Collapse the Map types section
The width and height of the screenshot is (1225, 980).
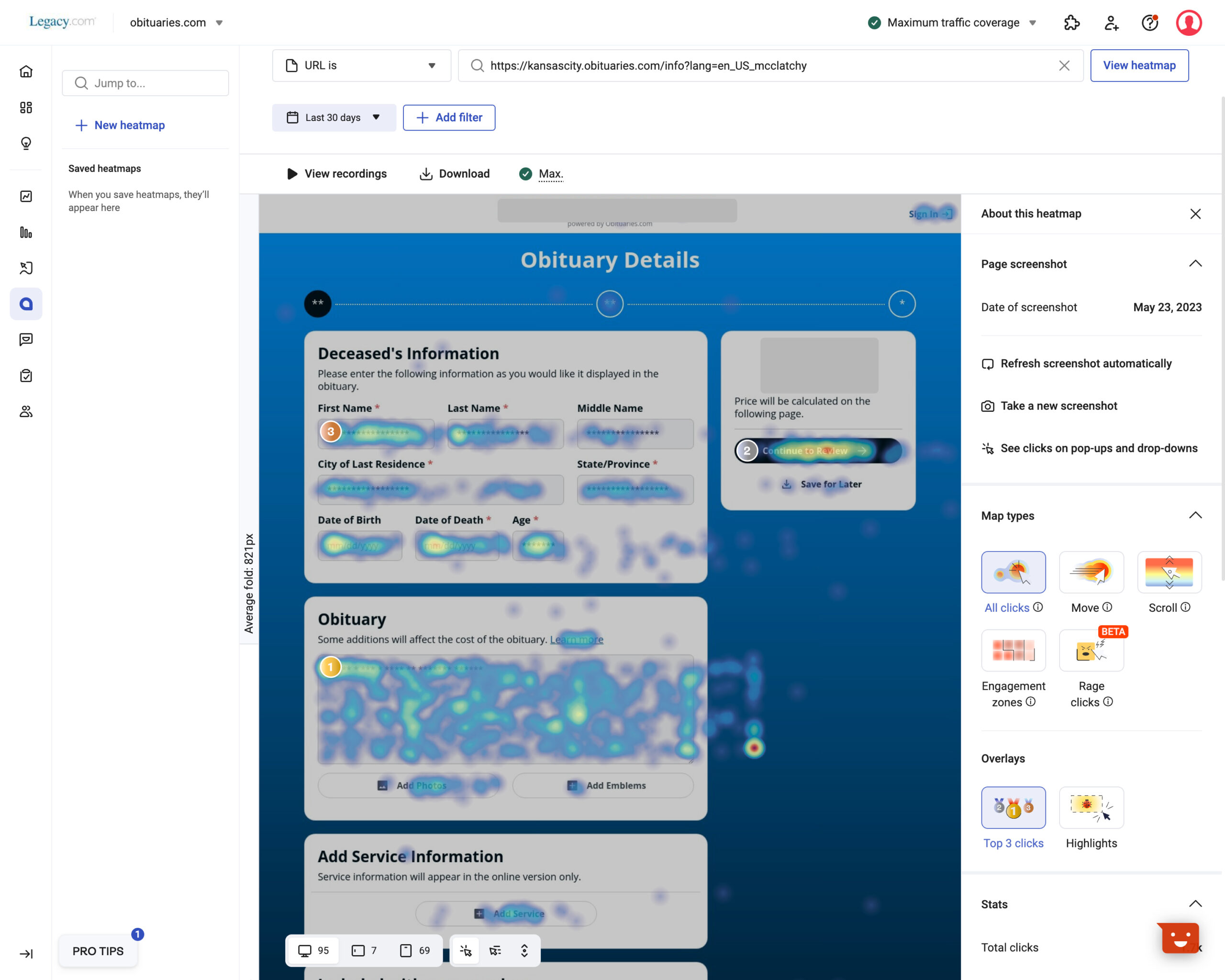click(x=1195, y=516)
